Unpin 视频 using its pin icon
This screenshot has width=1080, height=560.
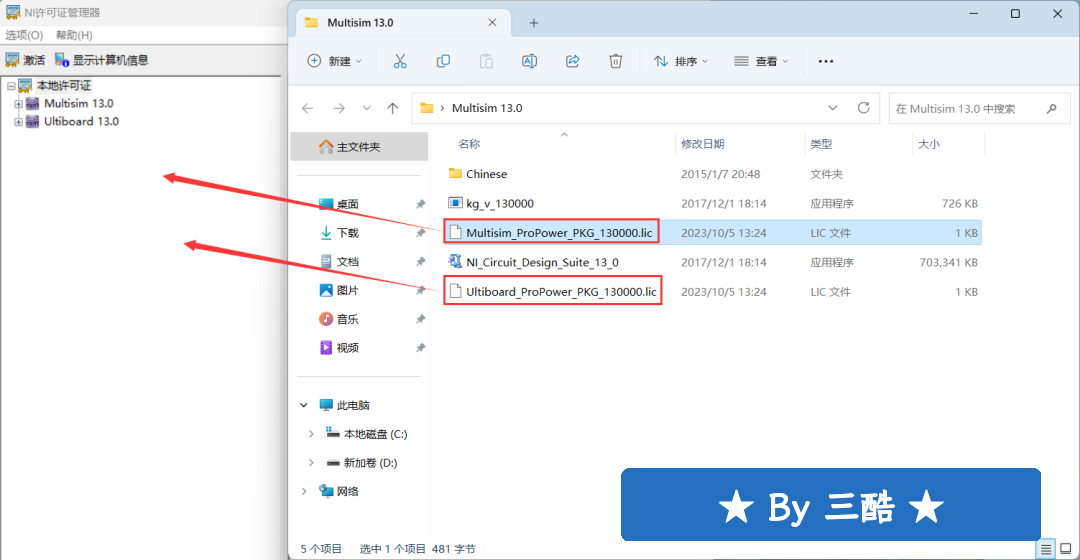pyautogui.click(x=420, y=348)
